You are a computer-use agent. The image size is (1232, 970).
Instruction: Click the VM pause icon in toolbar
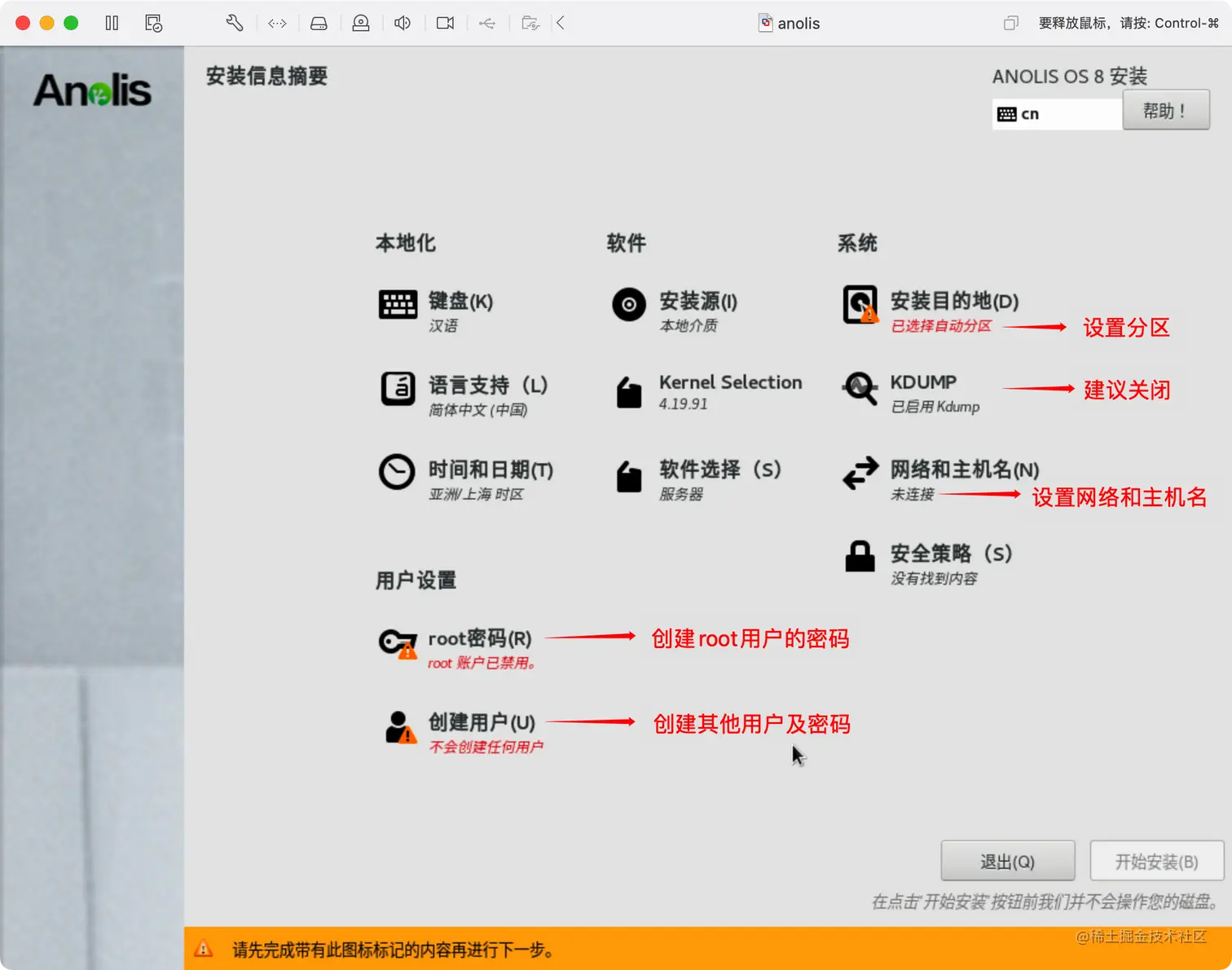pyautogui.click(x=112, y=23)
